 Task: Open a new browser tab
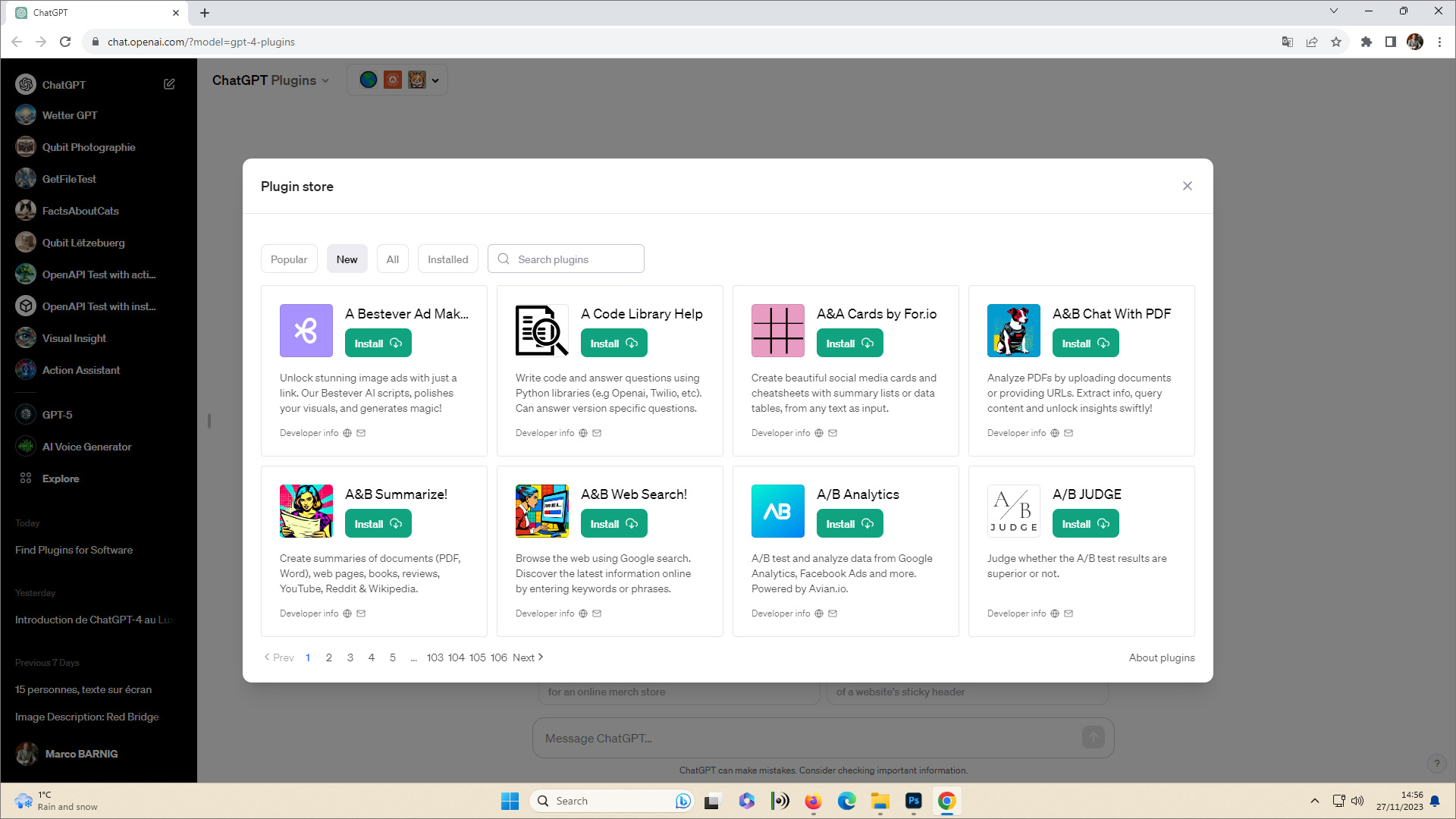pyautogui.click(x=205, y=12)
